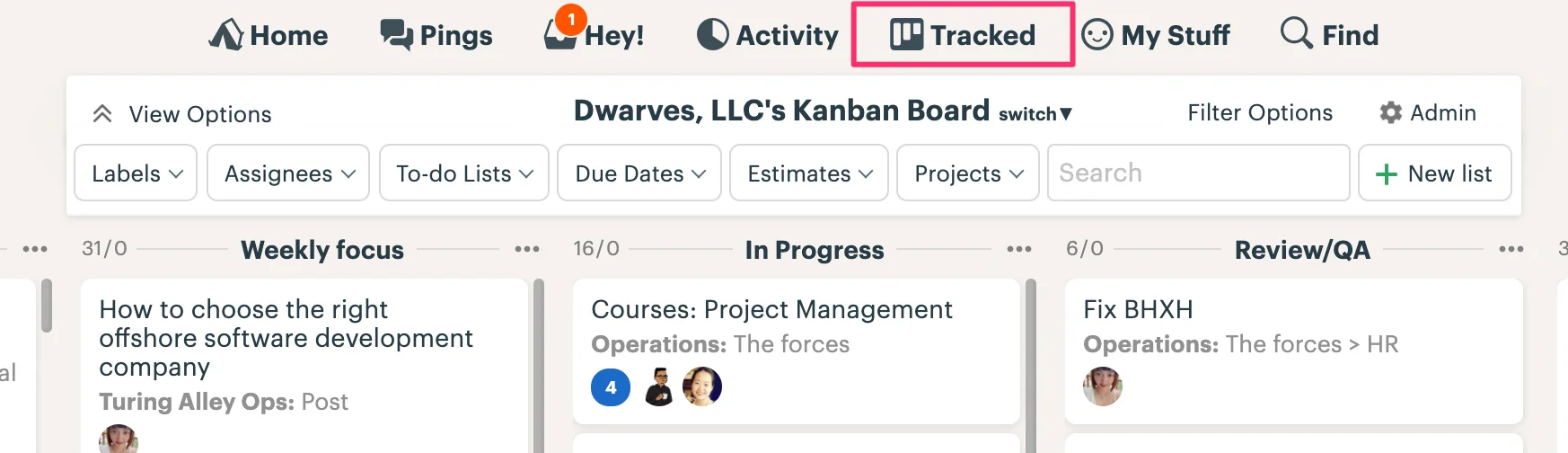Select the Tracked kanban board icon
Viewport: 1568px width, 453px height.
pyautogui.click(x=906, y=34)
